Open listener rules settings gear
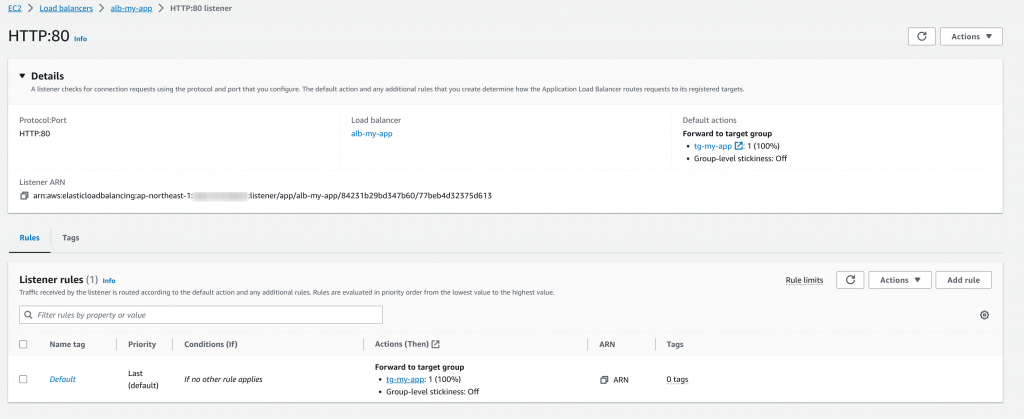 coord(984,315)
